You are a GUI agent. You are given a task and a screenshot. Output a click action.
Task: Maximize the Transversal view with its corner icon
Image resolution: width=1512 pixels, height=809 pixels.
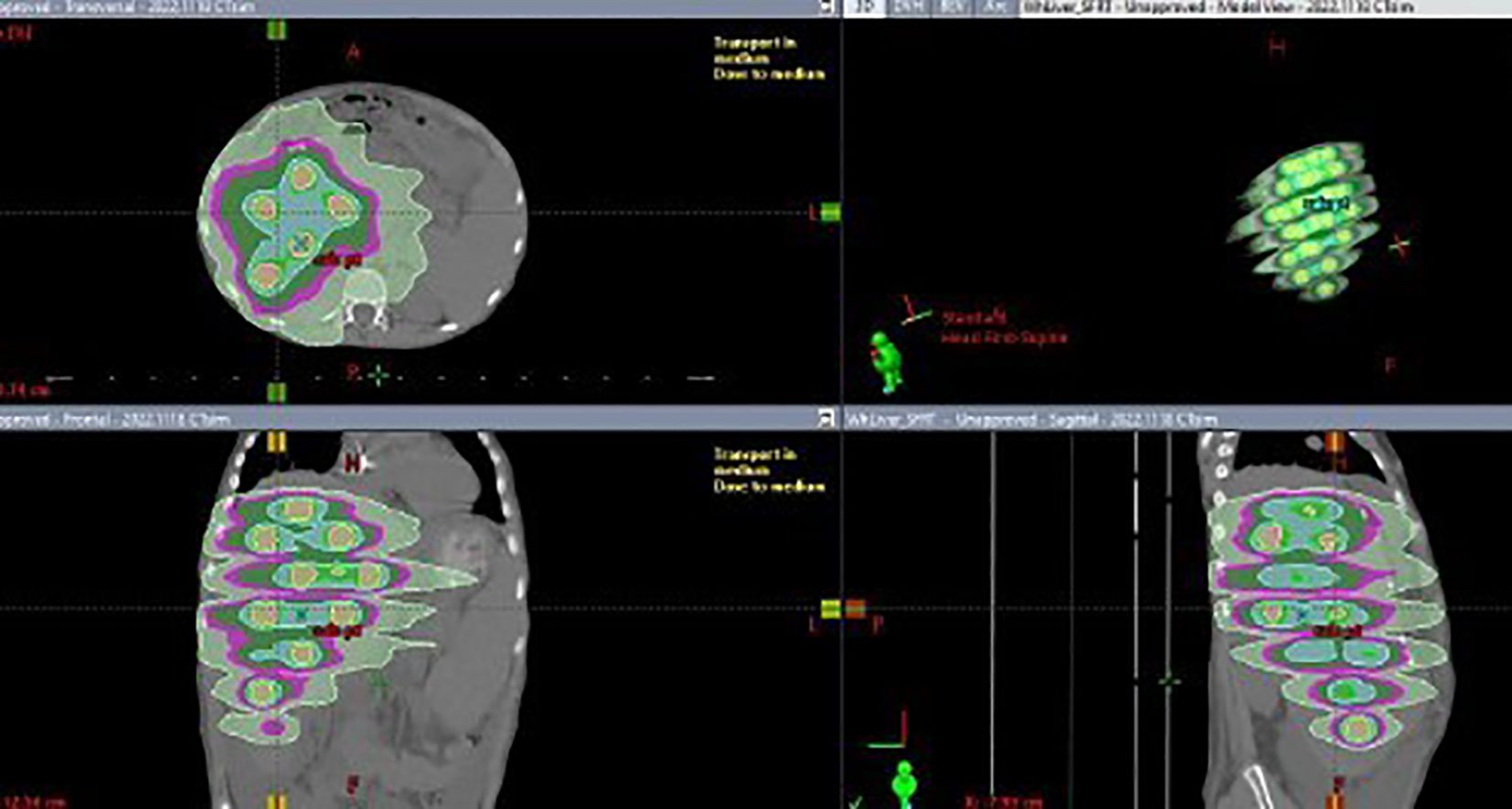826,7
